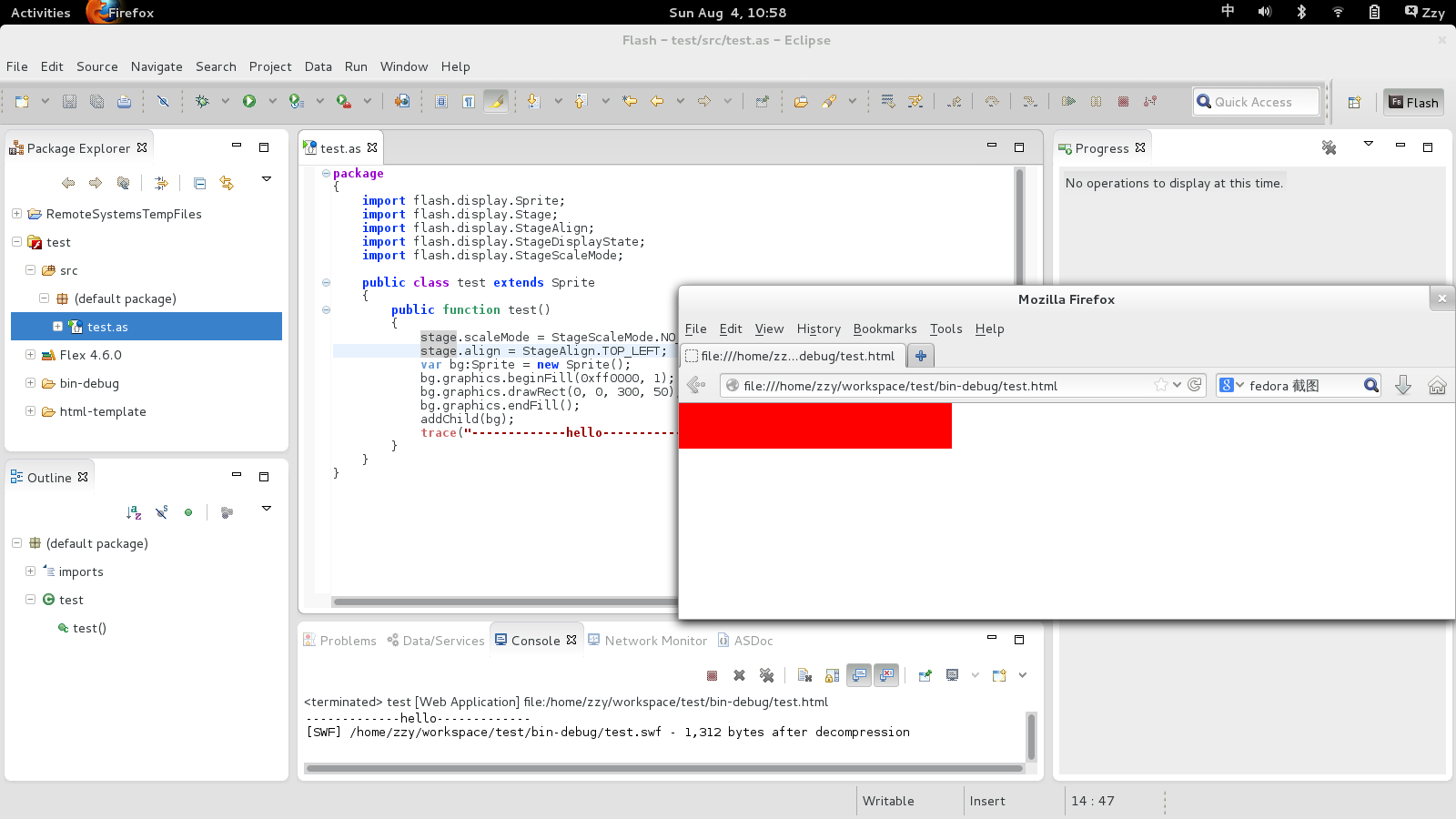
Task: Toggle Hide Non-Public members green dot
Action: click(188, 512)
